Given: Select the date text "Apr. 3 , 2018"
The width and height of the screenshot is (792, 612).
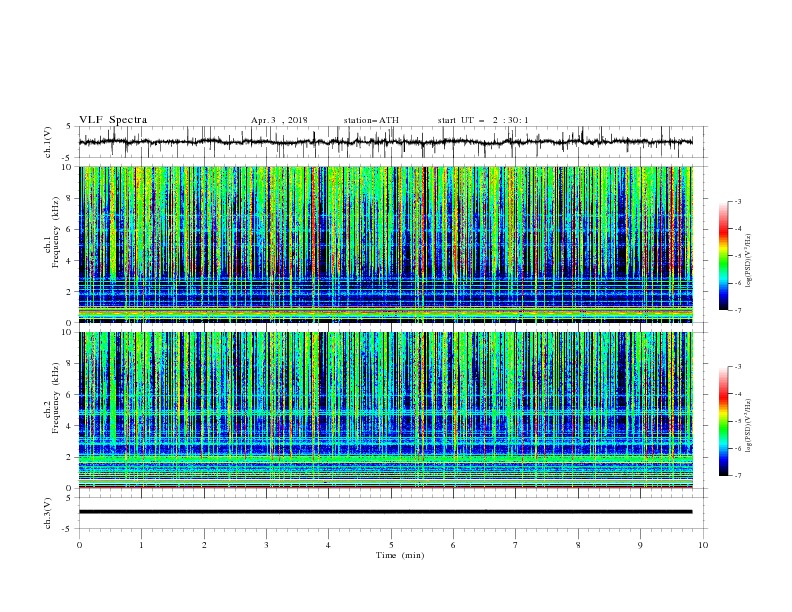Looking at the screenshot, I should [279, 120].
